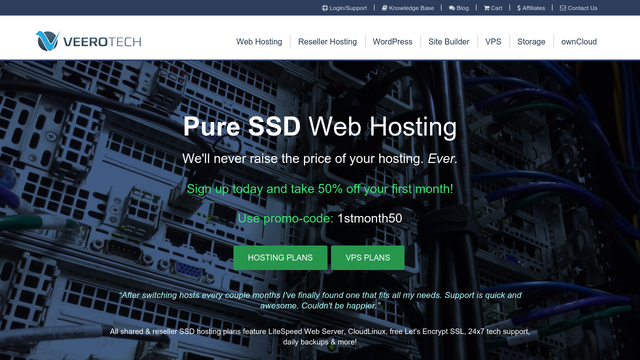Click the 1stmonth50 promo code text
Viewport: 640px width, 360px height.
coord(370,218)
